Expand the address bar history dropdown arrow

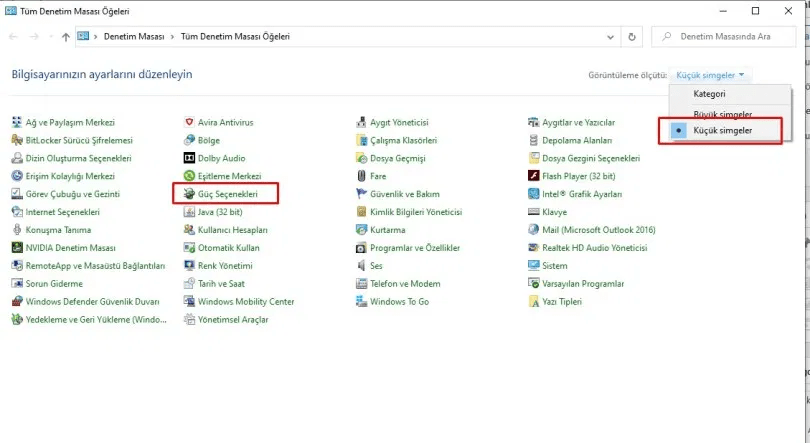tap(610, 37)
